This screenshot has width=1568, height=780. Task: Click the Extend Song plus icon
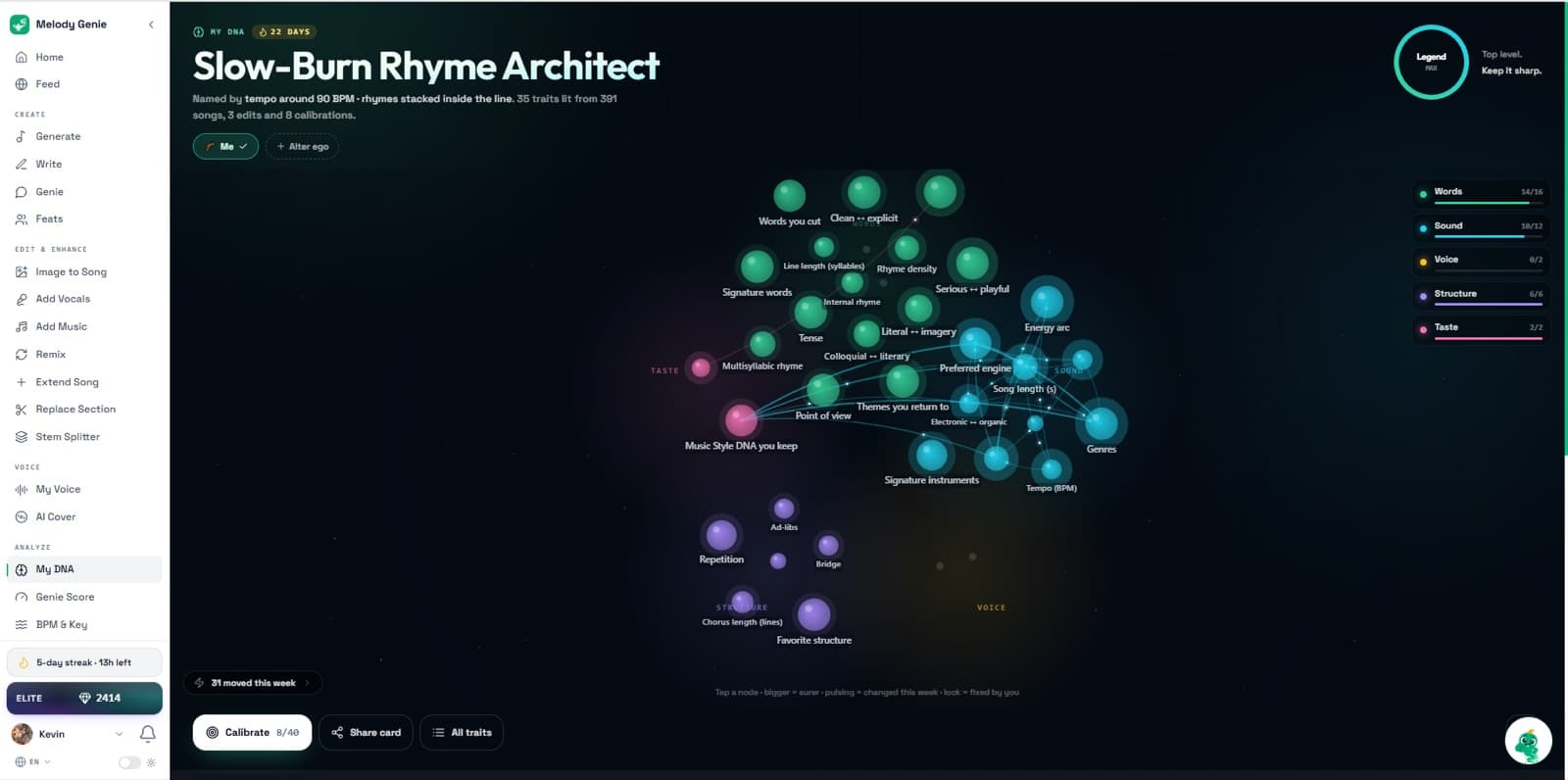click(x=22, y=382)
